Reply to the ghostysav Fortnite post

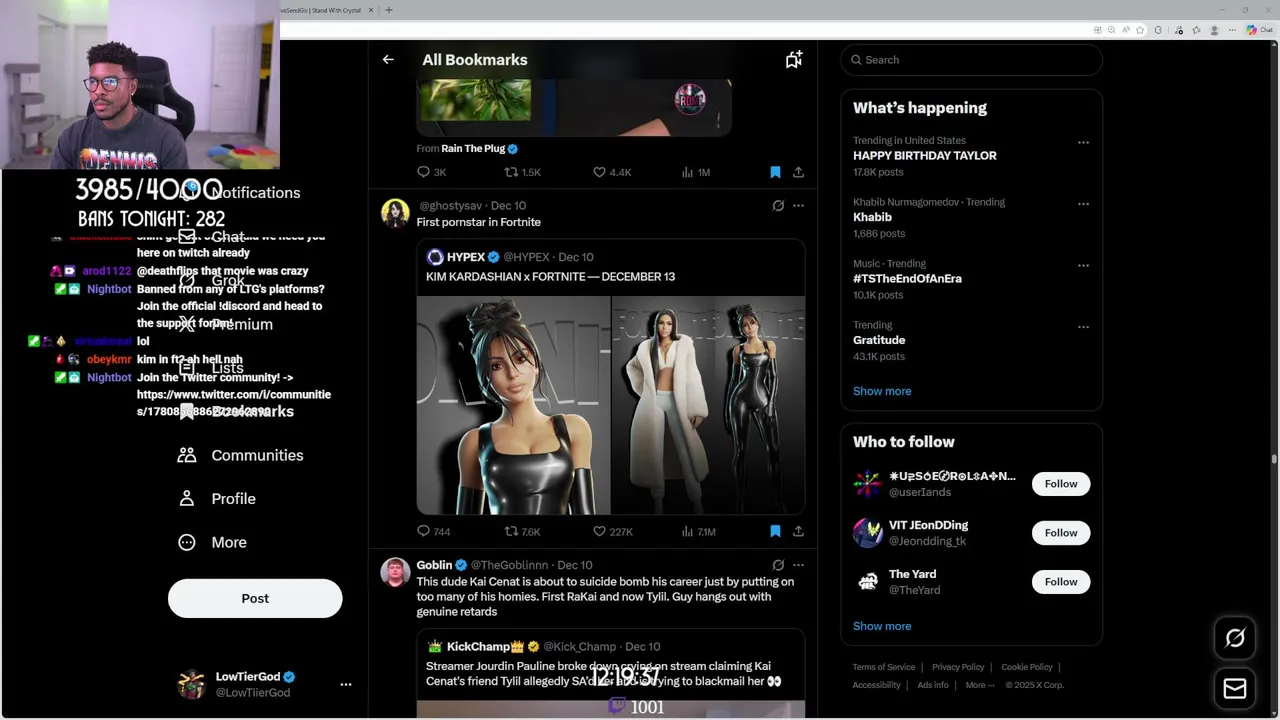coord(434,531)
